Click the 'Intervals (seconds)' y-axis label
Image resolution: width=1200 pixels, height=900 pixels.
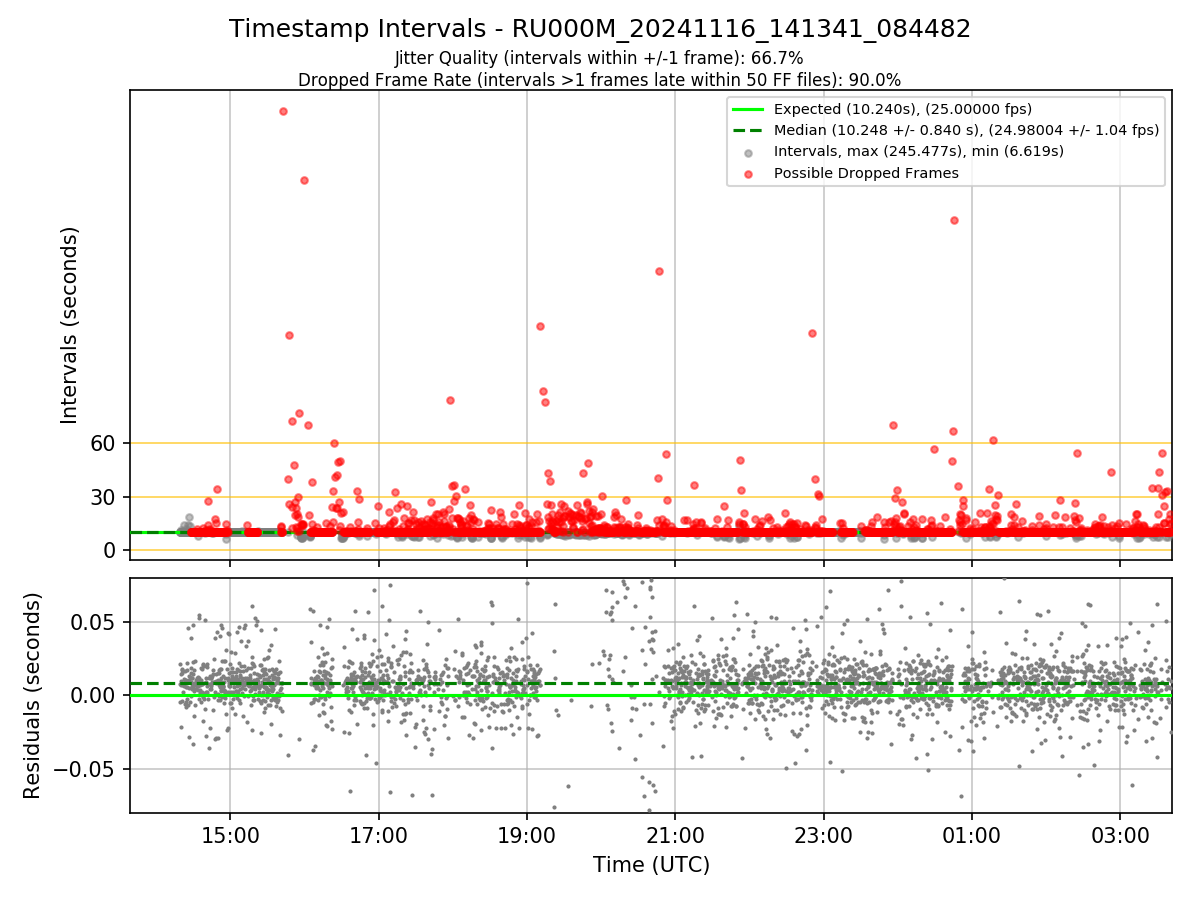click(x=69, y=324)
